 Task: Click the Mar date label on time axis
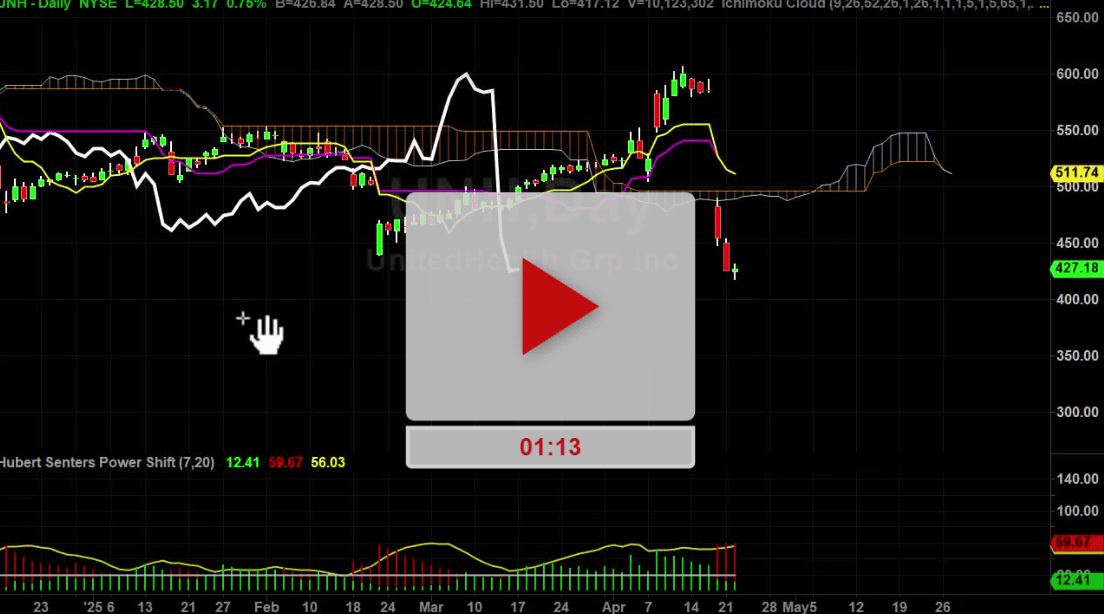(431, 607)
